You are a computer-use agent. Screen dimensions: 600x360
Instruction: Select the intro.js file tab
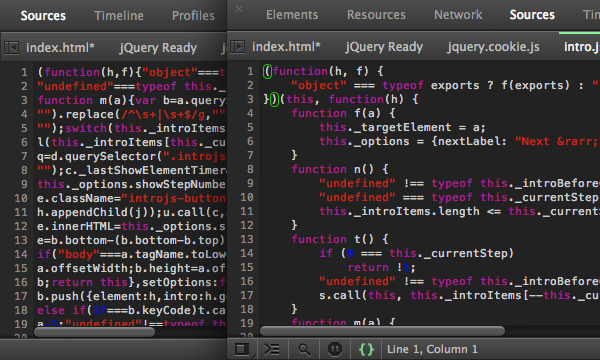[582, 47]
